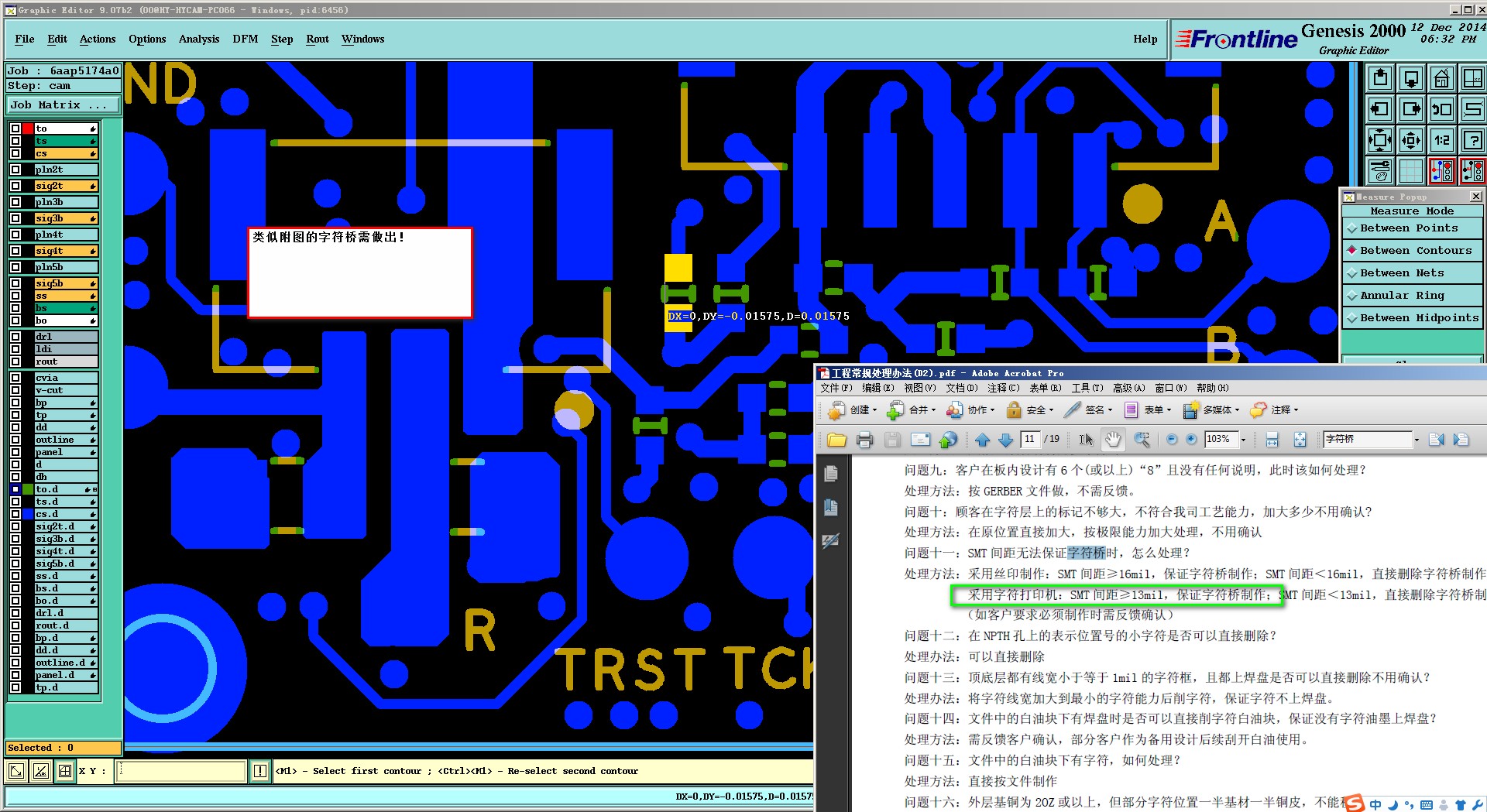Image resolution: width=1487 pixels, height=812 pixels.
Task: Click the Acrobat email envelope icon
Action: [x=920, y=440]
